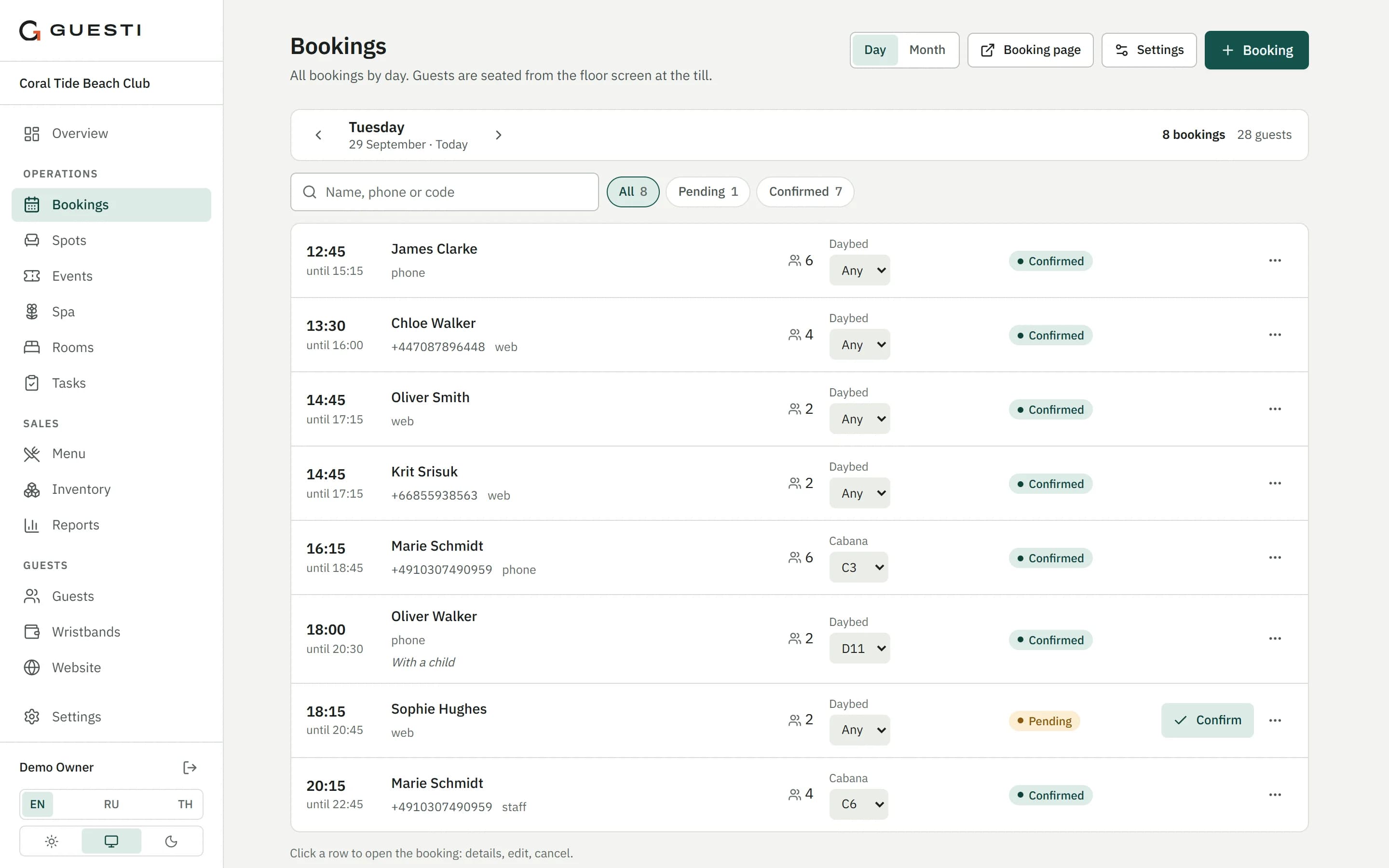This screenshot has height=868, width=1389.
Task: Click the Tuesday date heading
Action: [377, 127]
